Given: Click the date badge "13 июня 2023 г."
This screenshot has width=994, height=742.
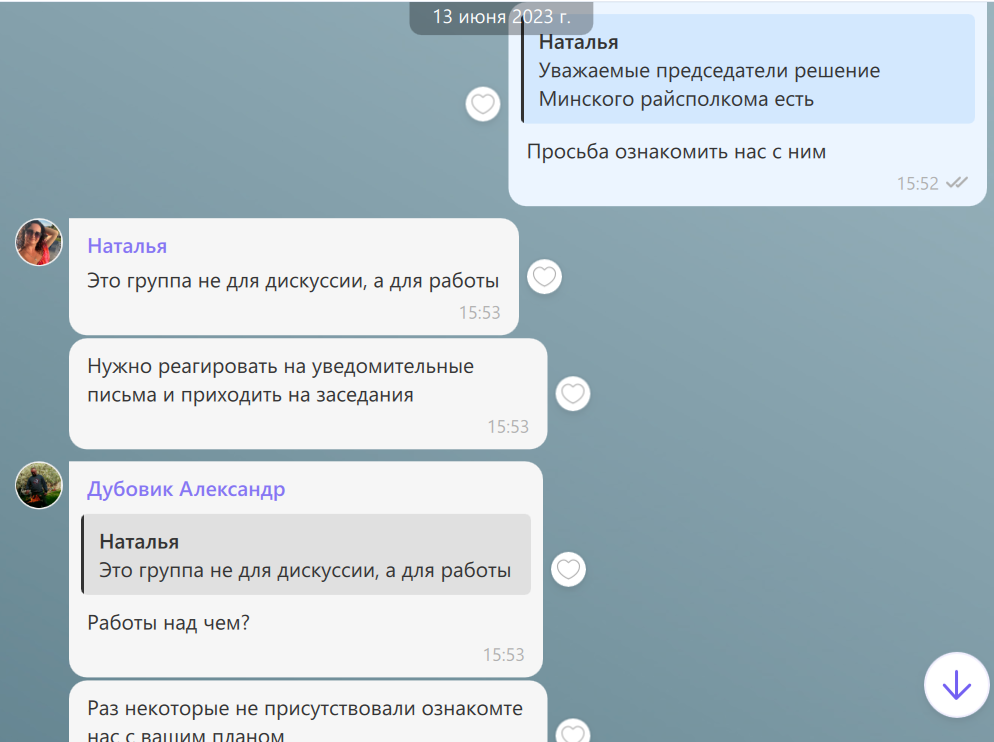Looking at the screenshot, I should (501, 17).
